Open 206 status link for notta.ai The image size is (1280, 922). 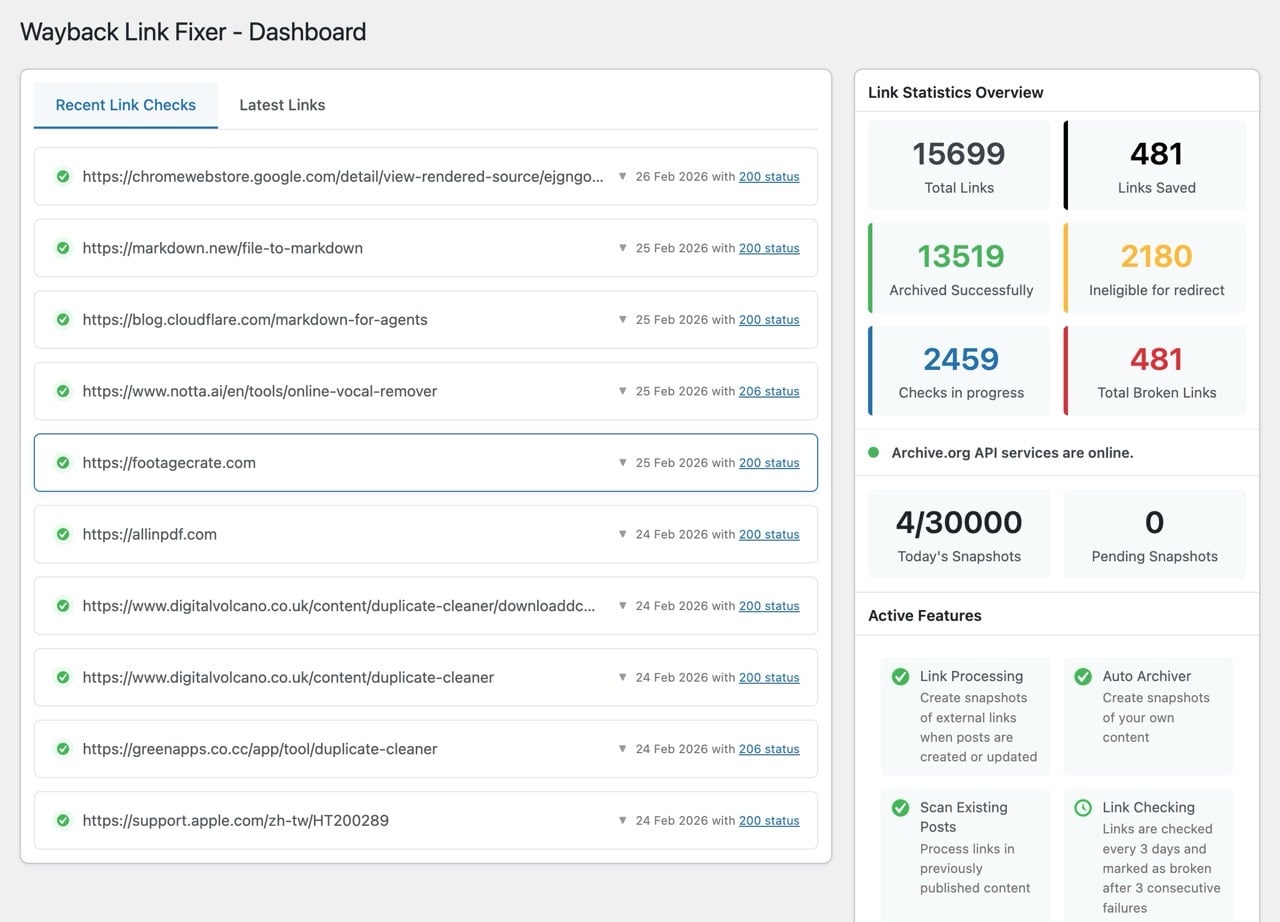tap(768, 392)
